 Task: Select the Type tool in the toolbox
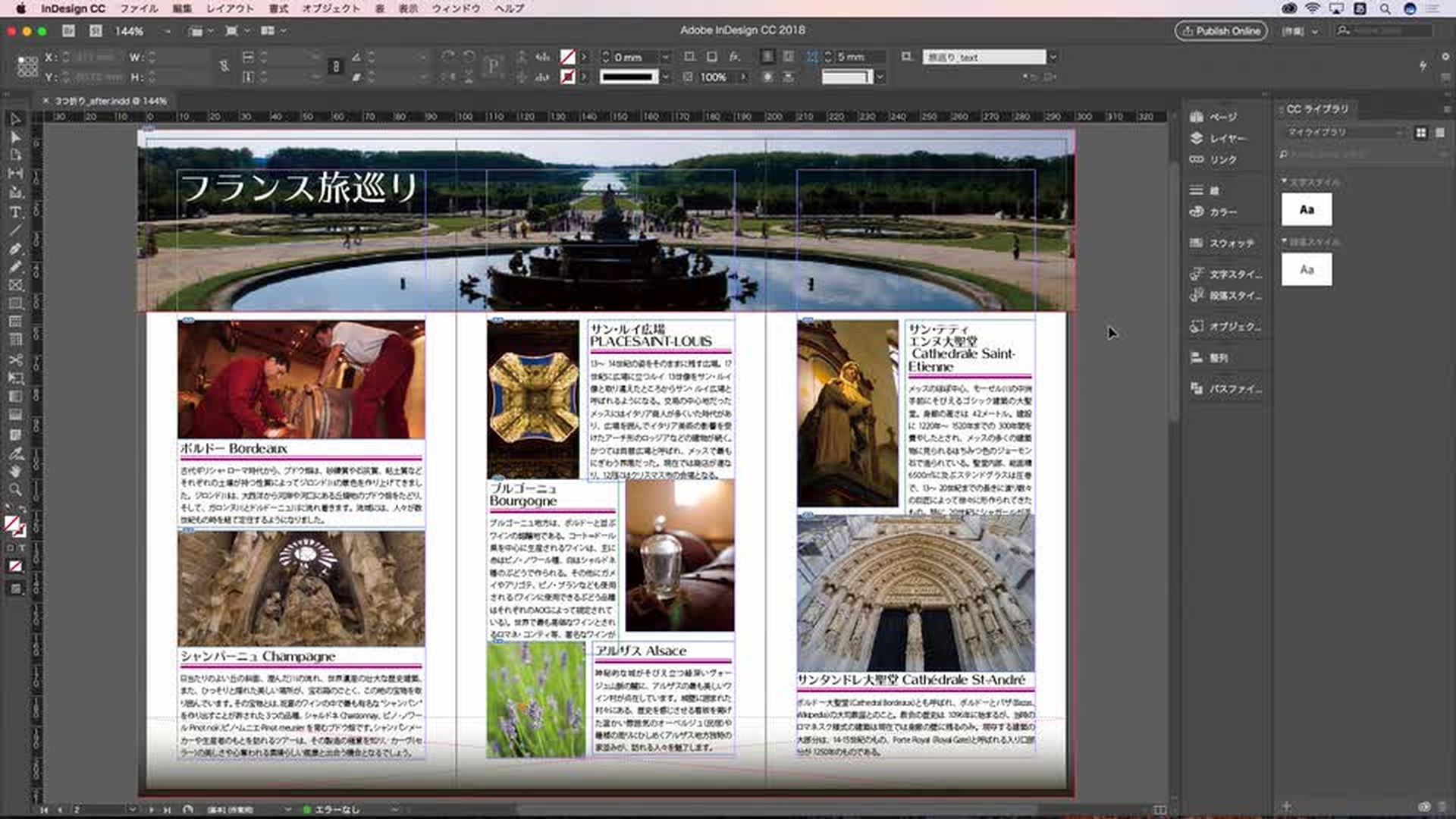tap(15, 212)
